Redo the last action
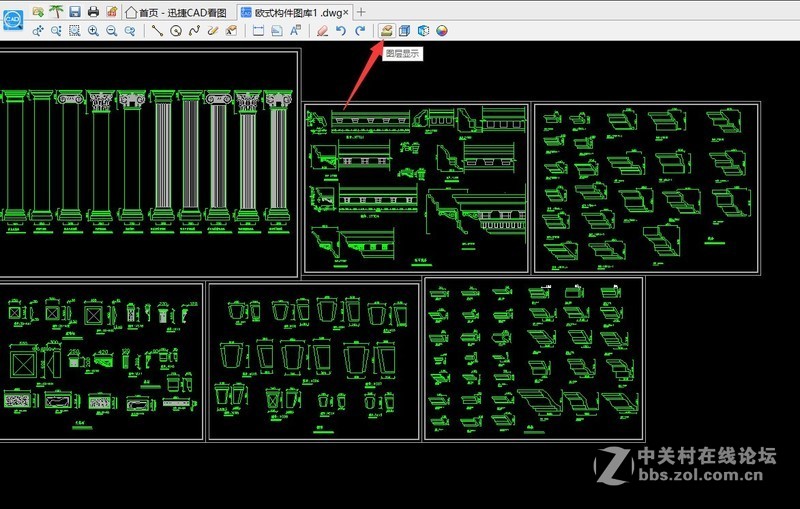This screenshot has width=800, height=509. (360, 31)
